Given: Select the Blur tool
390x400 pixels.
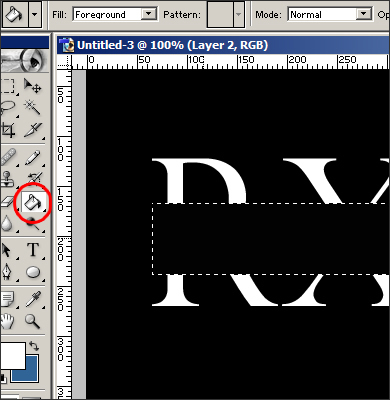Looking at the screenshot, I should 7,223.
